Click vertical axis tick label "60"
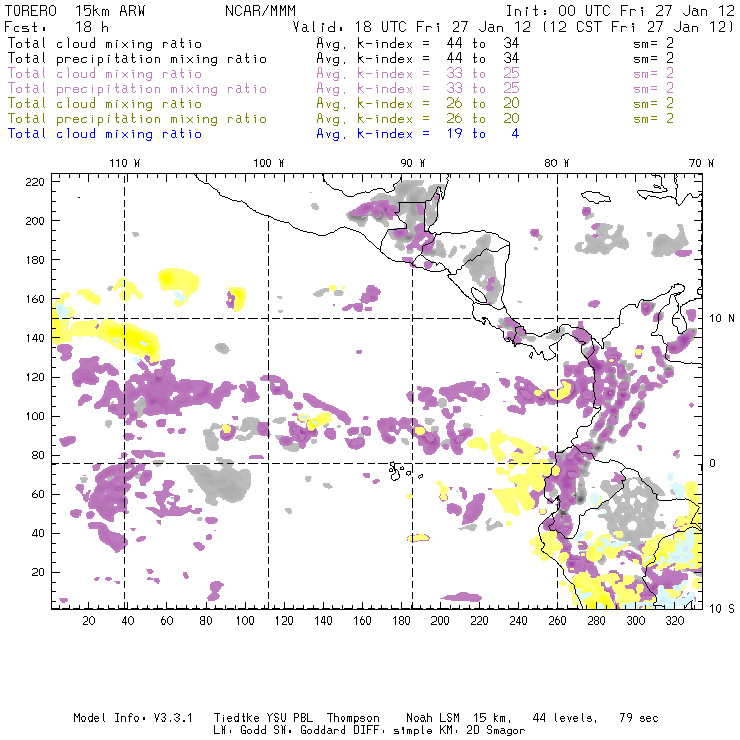Viewport: 740px width, 740px height. pos(38,494)
